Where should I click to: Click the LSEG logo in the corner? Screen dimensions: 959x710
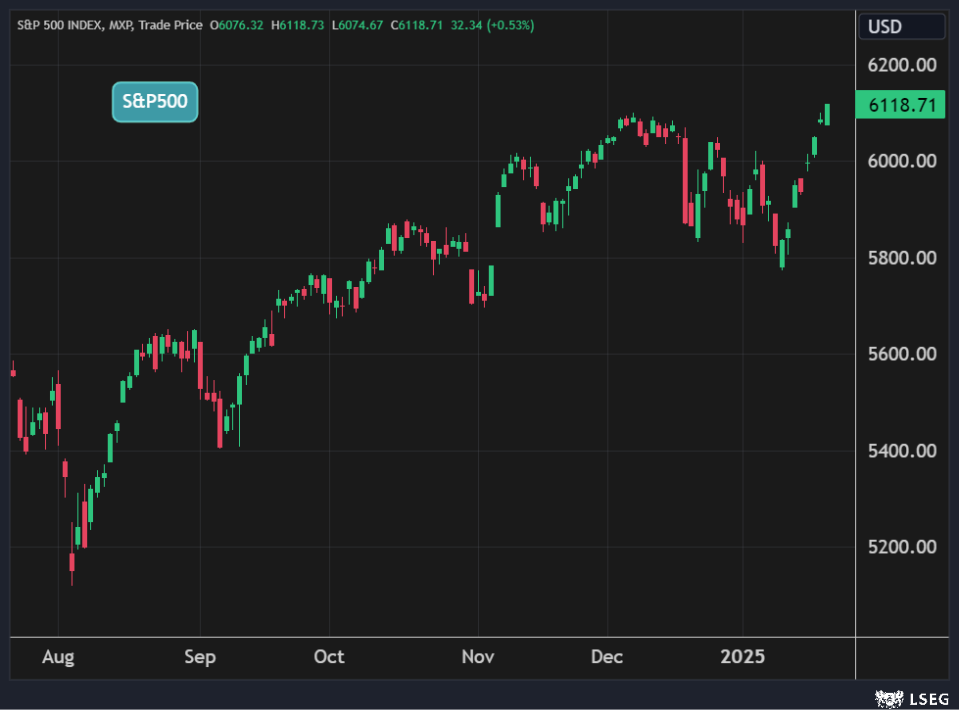912,697
